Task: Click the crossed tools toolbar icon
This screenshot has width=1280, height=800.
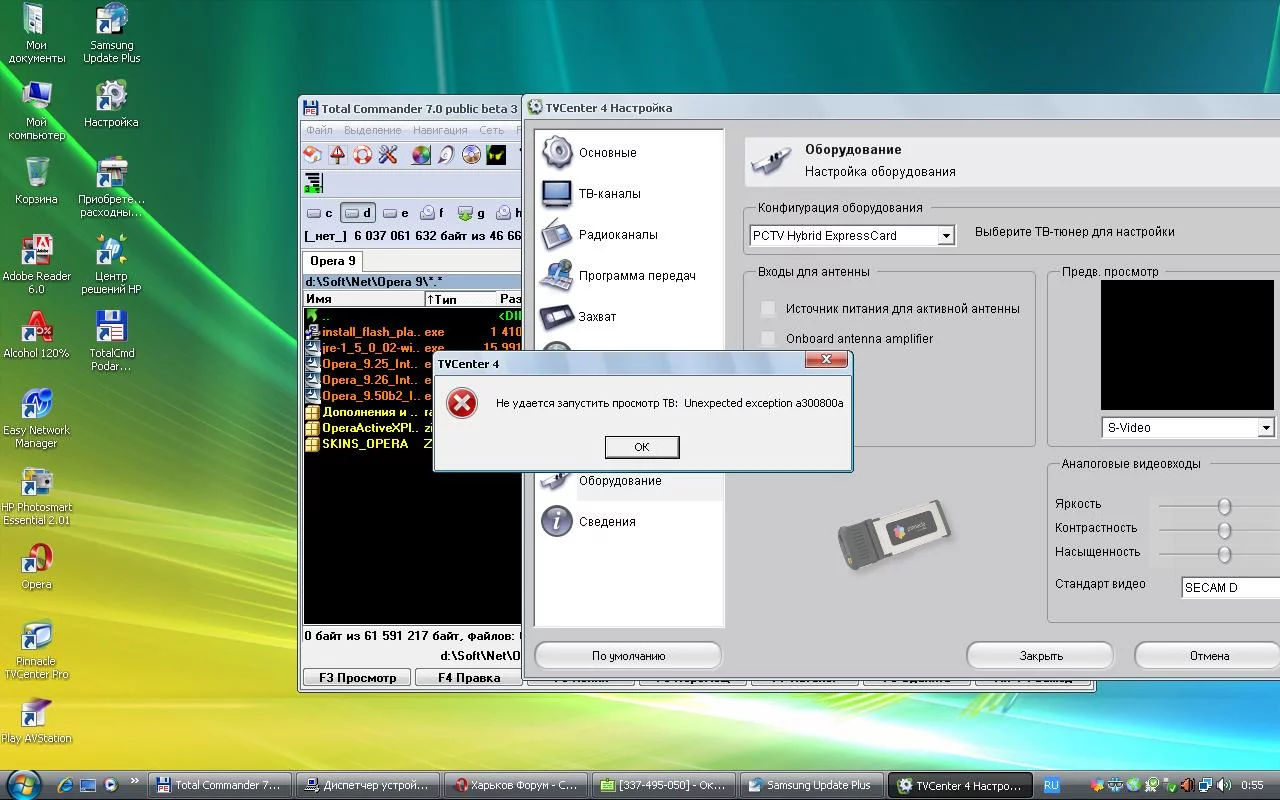Action: tap(388, 155)
